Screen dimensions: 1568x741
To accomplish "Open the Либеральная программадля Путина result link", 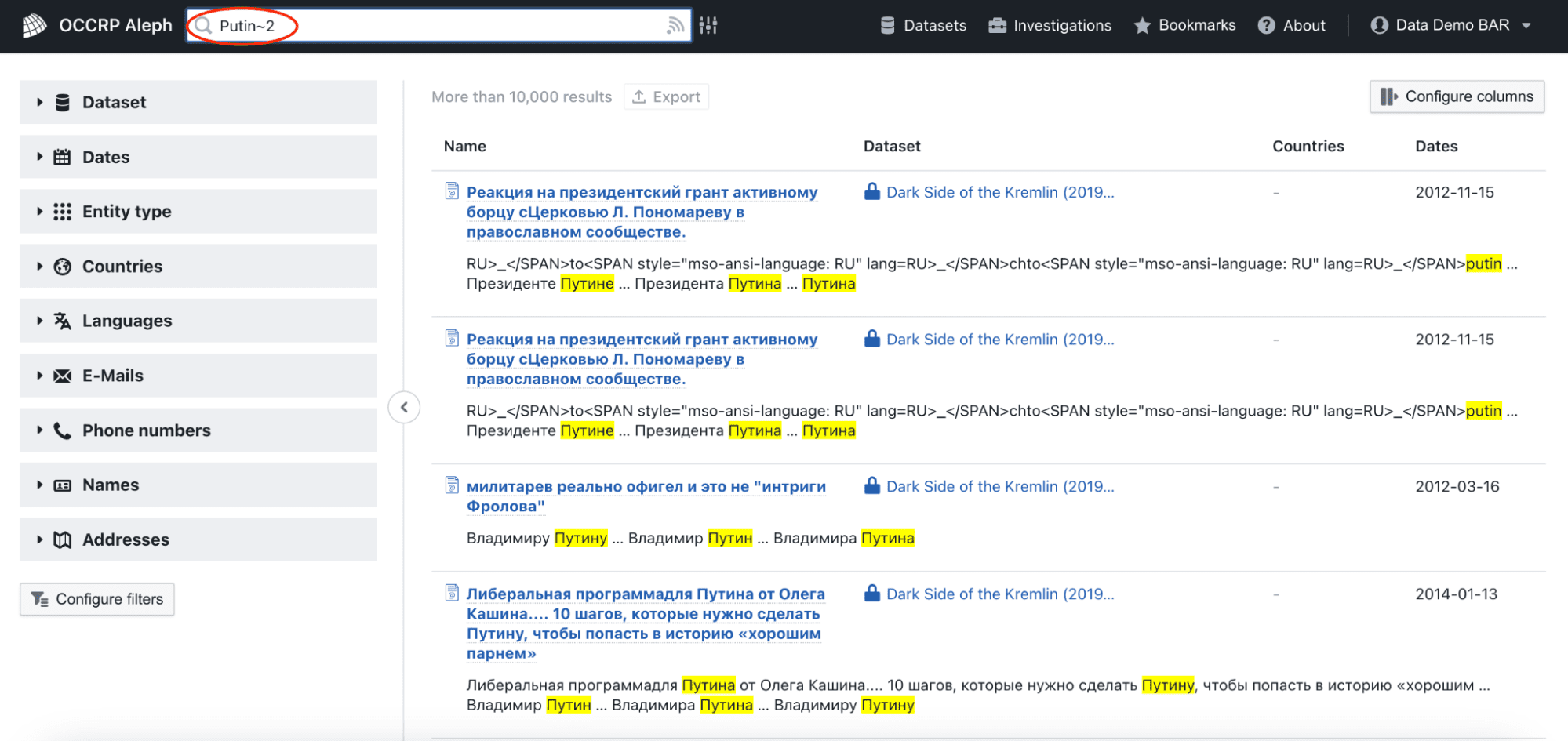I will pos(646,623).
